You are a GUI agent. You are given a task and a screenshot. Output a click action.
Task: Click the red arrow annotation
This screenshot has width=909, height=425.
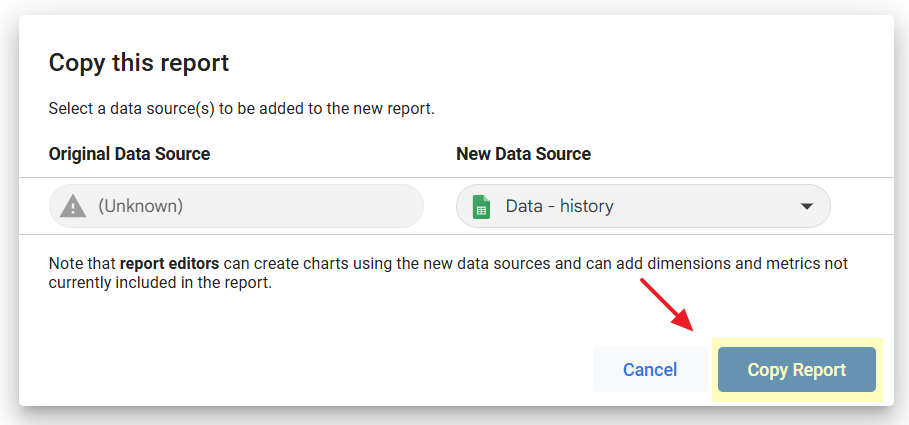tap(666, 305)
